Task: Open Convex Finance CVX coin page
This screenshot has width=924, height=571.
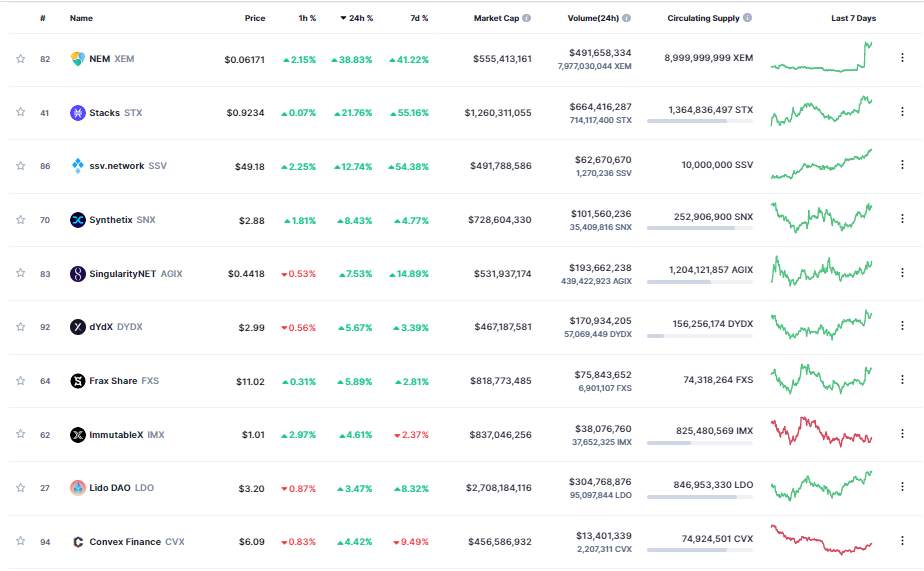Action: tap(137, 542)
